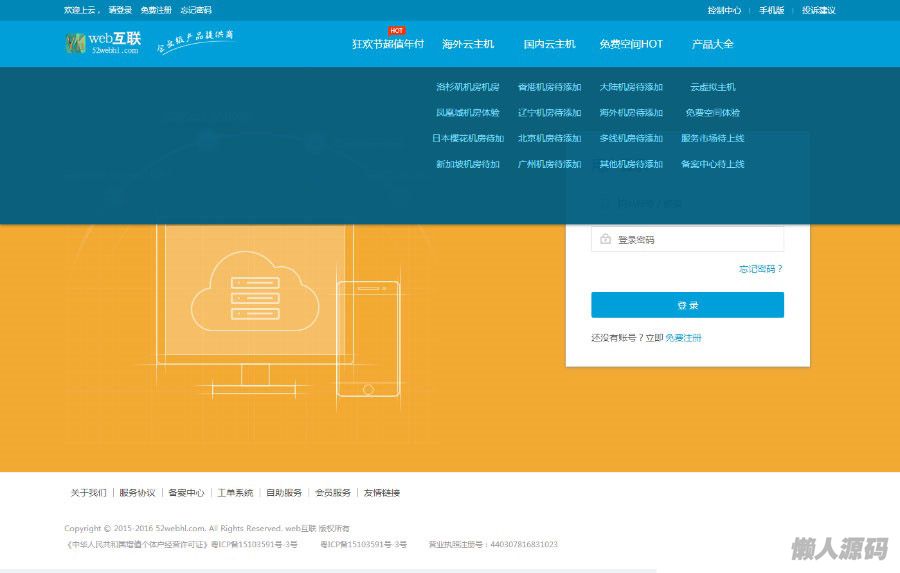
Task: Click 免费注册 link below login button
Action: (683, 338)
